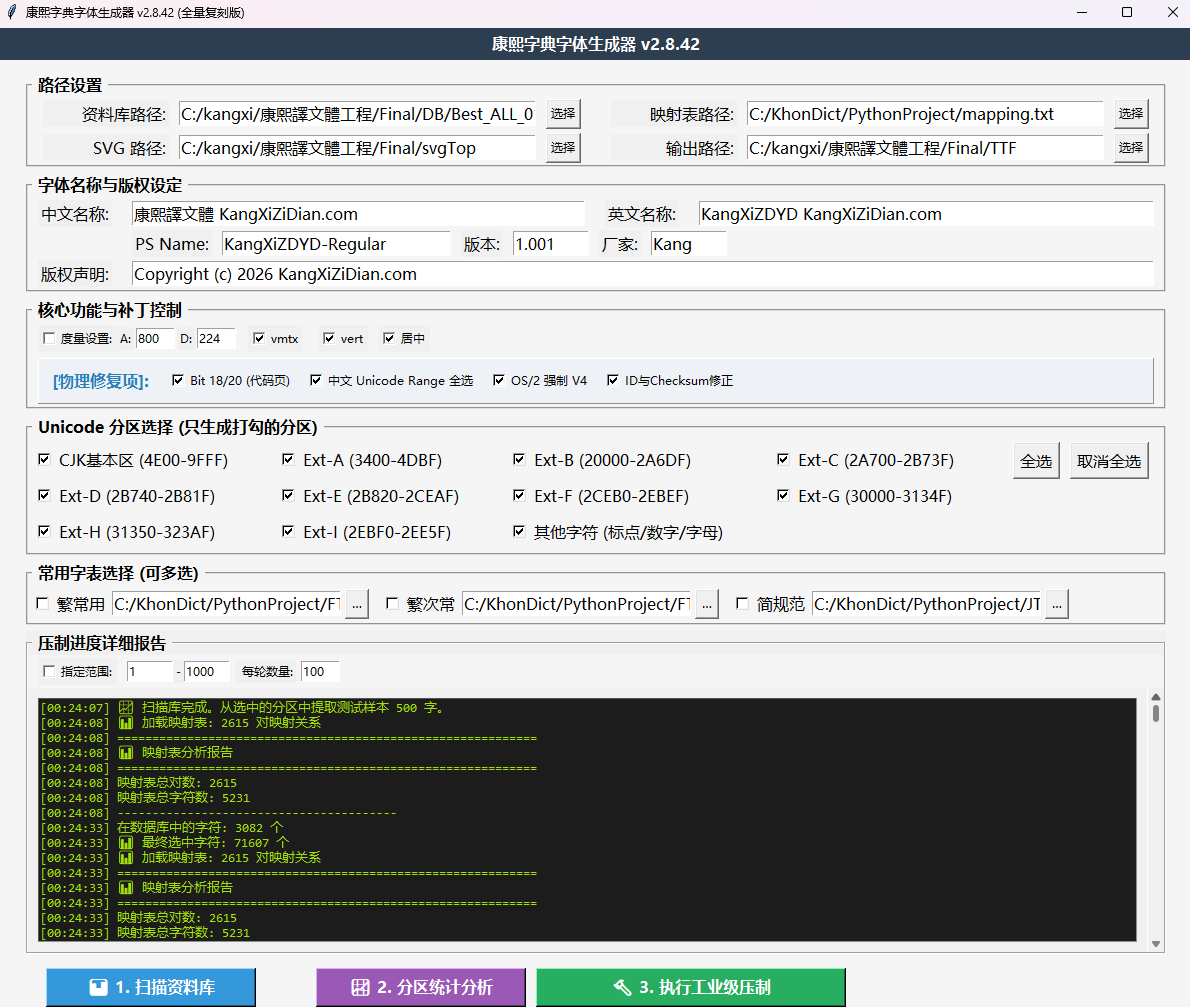Run the industrial-grade compile button

[691, 987]
